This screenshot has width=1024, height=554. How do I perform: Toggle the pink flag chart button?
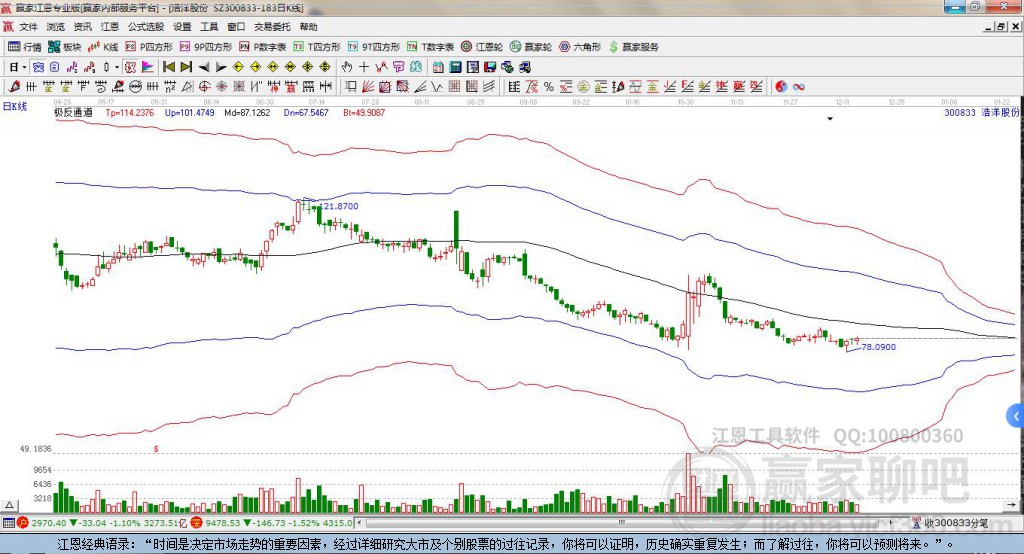(148, 67)
